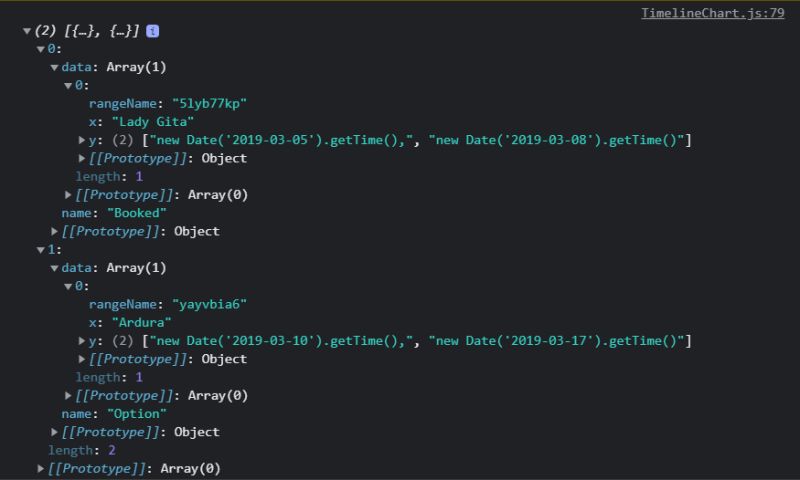Screen dimensions: 800x480
Task: Expand [[Prototype]]: Object below name Option
Action: pyautogui.click(x=55, y=432)
